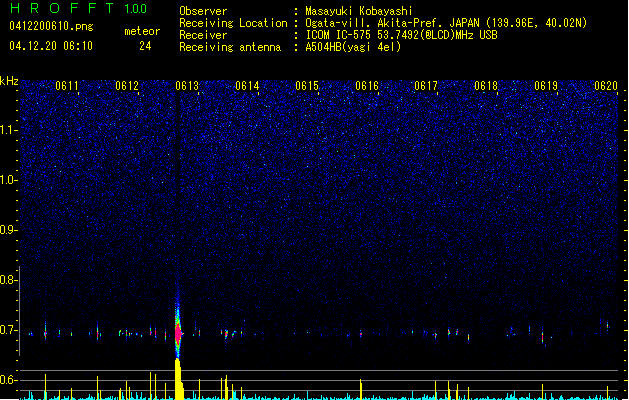Select the filename 0412200610.png
This screenshot has height=400, width=629.
(x=51, y=26)
